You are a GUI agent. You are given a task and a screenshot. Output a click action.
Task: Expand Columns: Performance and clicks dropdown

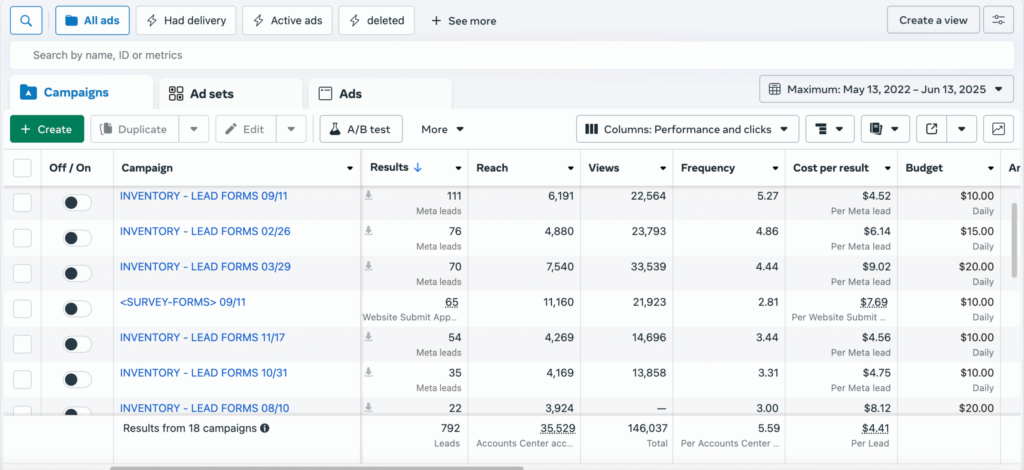688,129
